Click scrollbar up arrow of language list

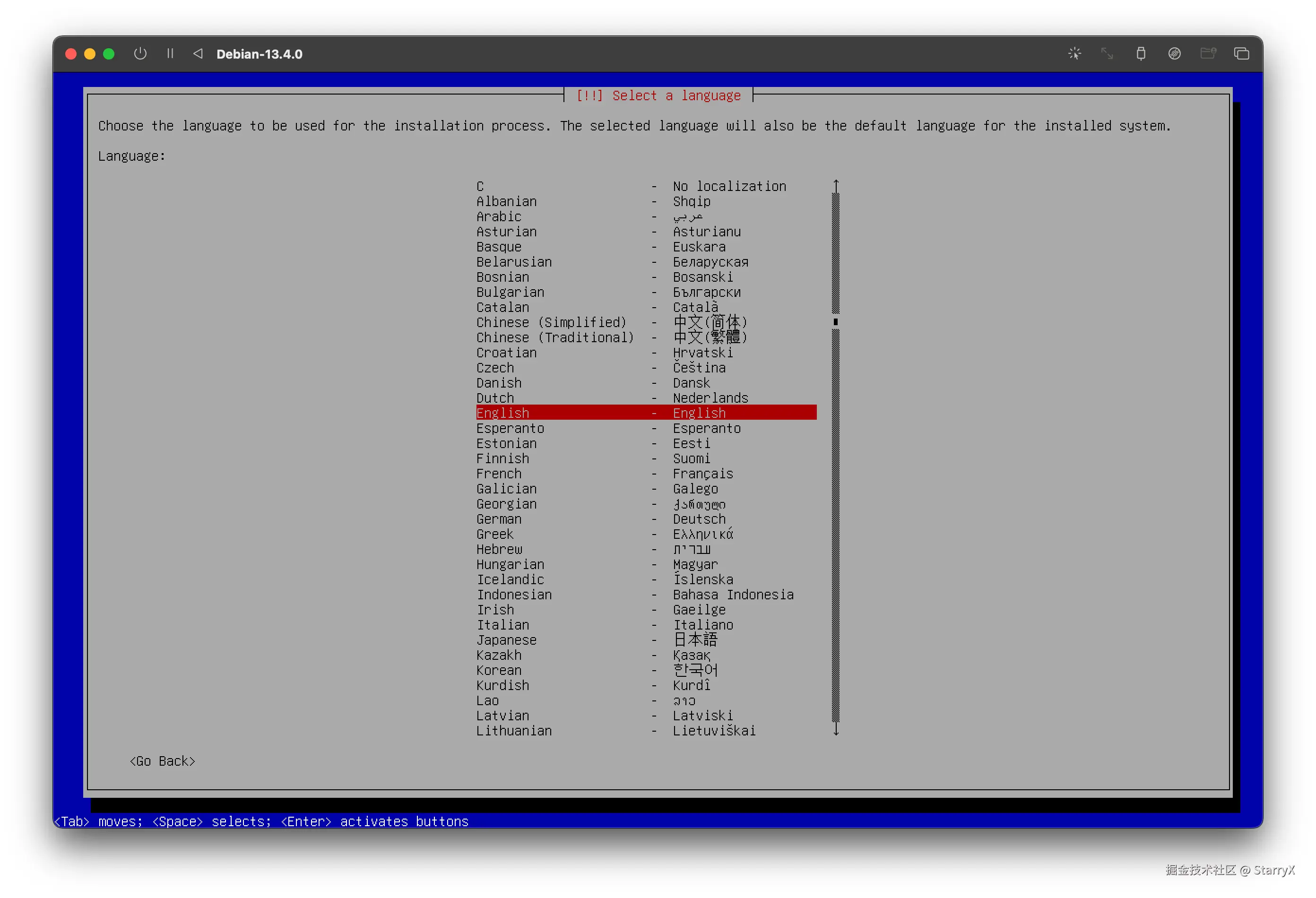835,185
